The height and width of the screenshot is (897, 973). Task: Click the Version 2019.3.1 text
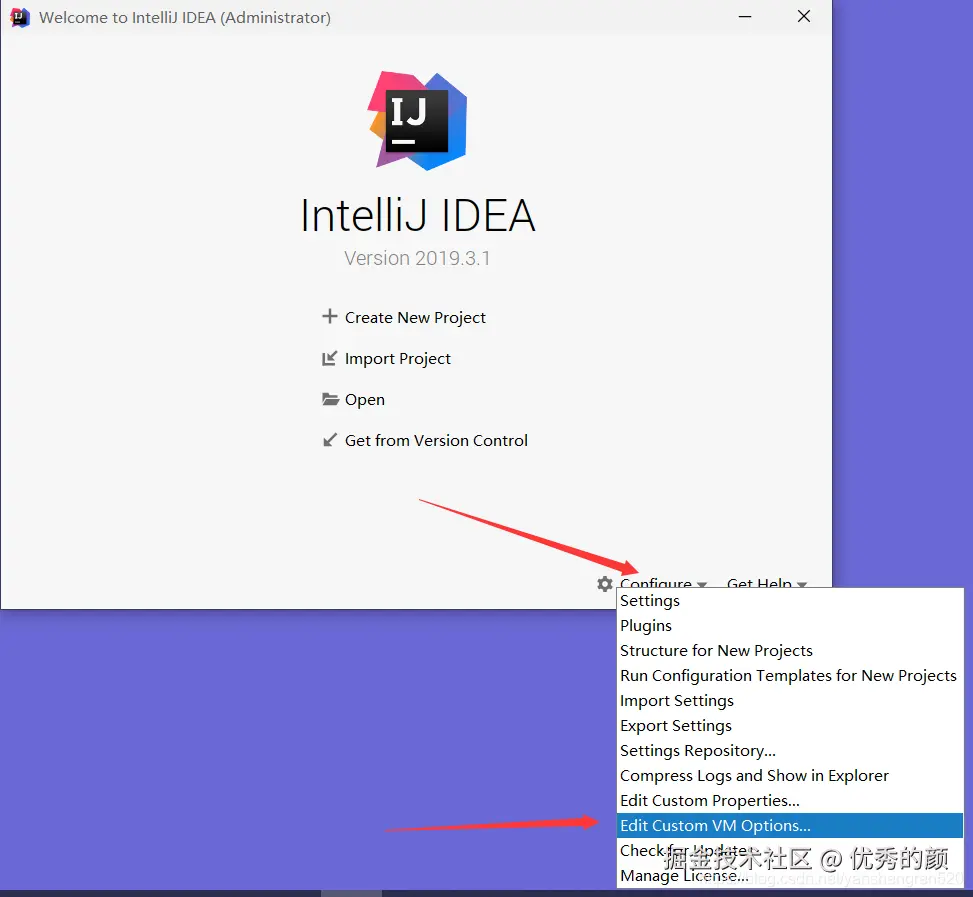pos(417,258)
